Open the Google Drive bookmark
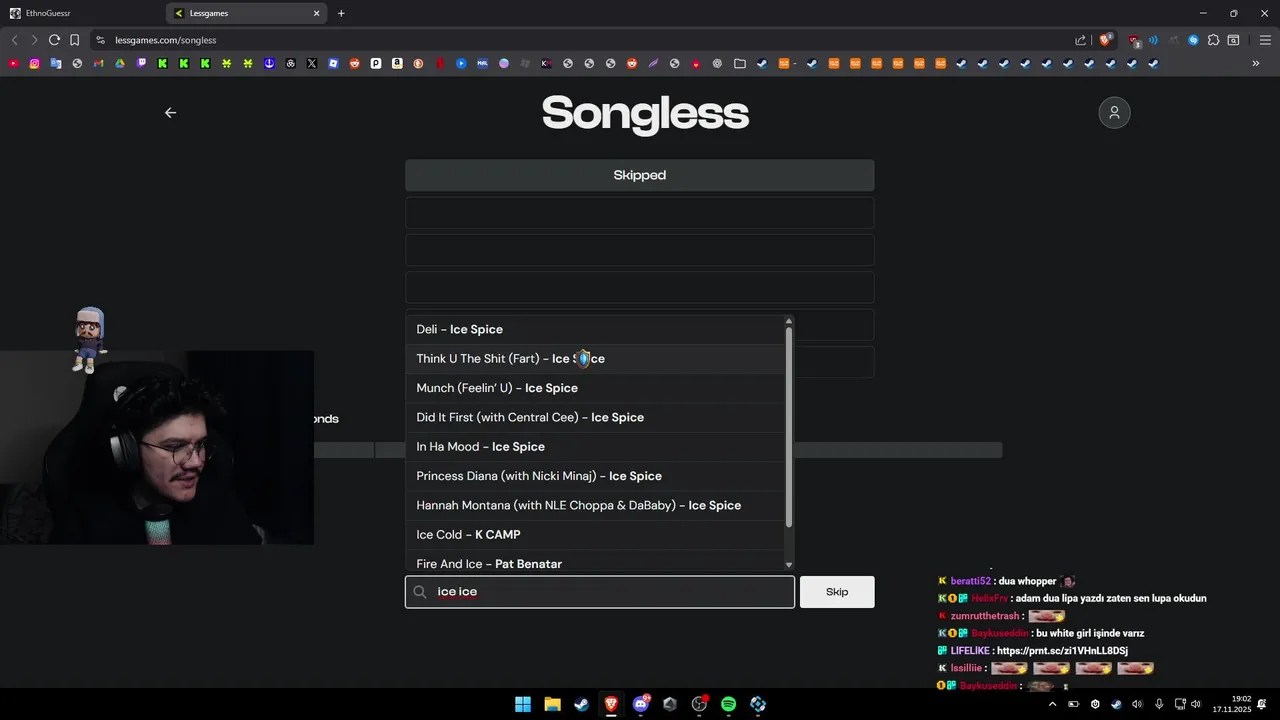 [120, 63]
